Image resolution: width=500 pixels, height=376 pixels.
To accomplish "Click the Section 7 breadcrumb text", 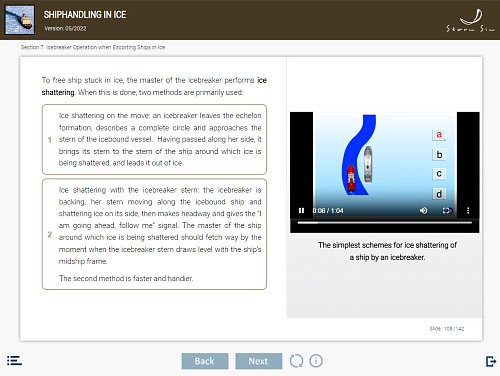I will click(x=93, y=47).
